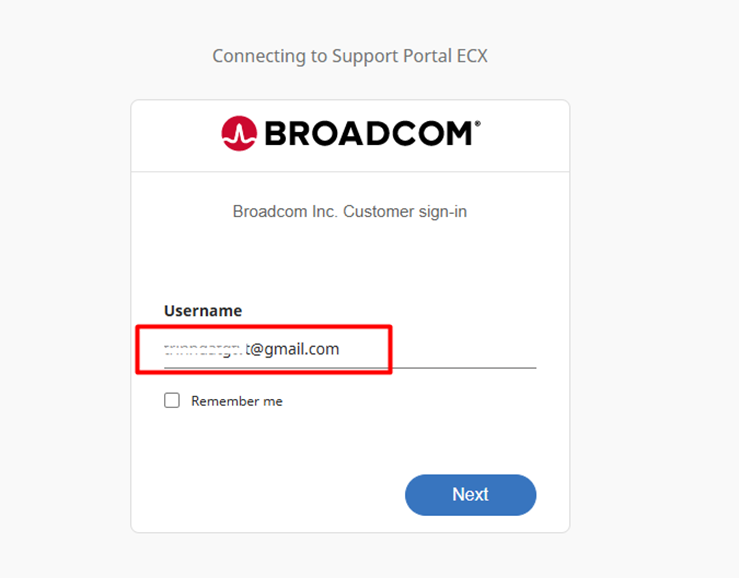This screenshot has width=739, height=578.
Task: Click the red highlight box around the username
Action: click(390, 349)
